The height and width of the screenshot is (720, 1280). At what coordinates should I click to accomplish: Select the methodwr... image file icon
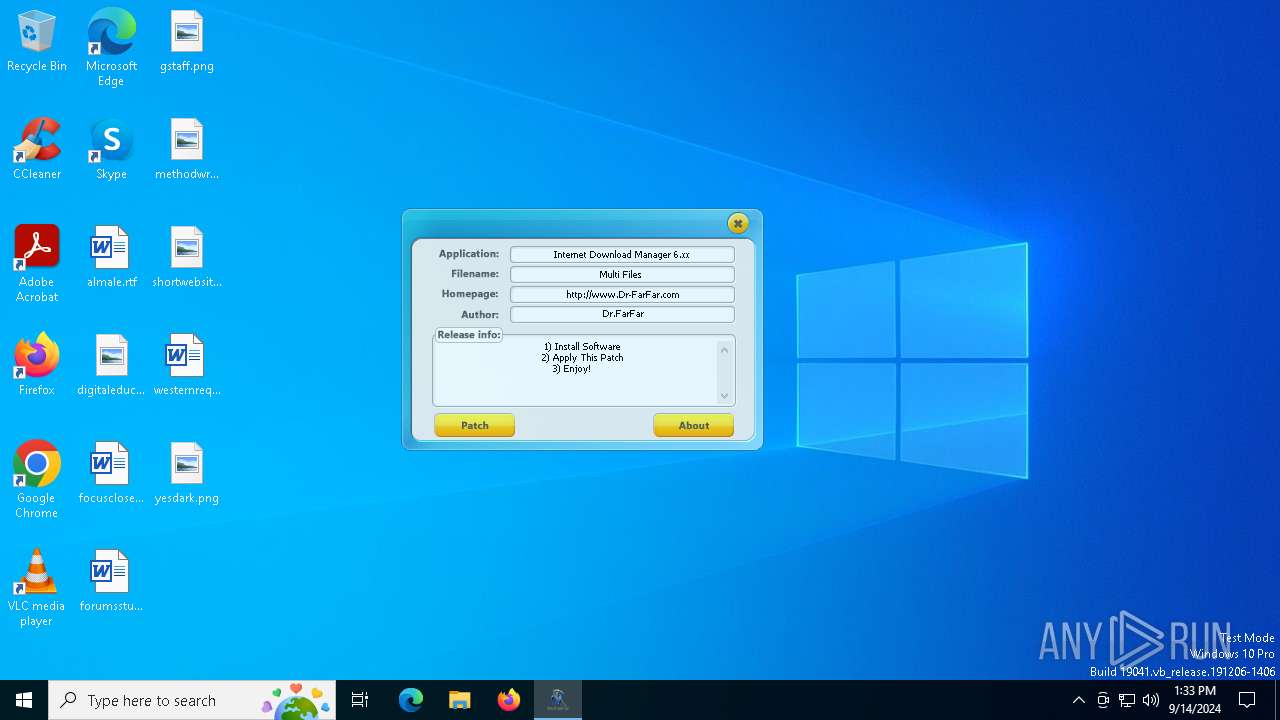tap(187, 150)
